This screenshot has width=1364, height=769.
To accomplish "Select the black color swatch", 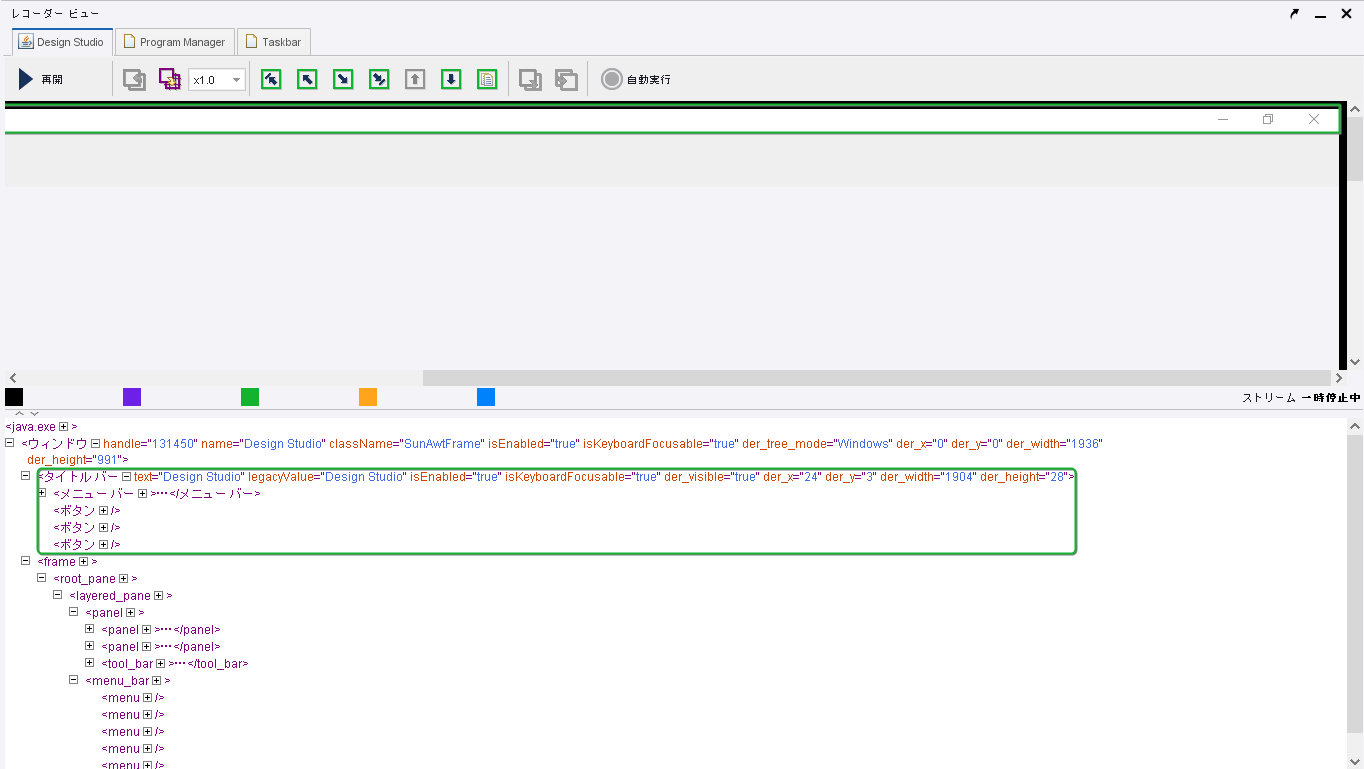I will (14, 397).
